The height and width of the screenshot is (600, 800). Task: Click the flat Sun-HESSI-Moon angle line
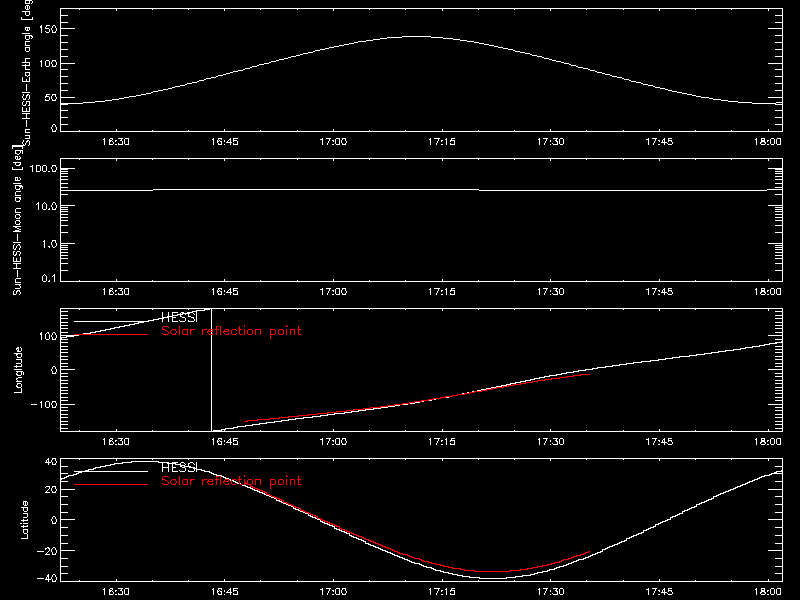[421, 190]
